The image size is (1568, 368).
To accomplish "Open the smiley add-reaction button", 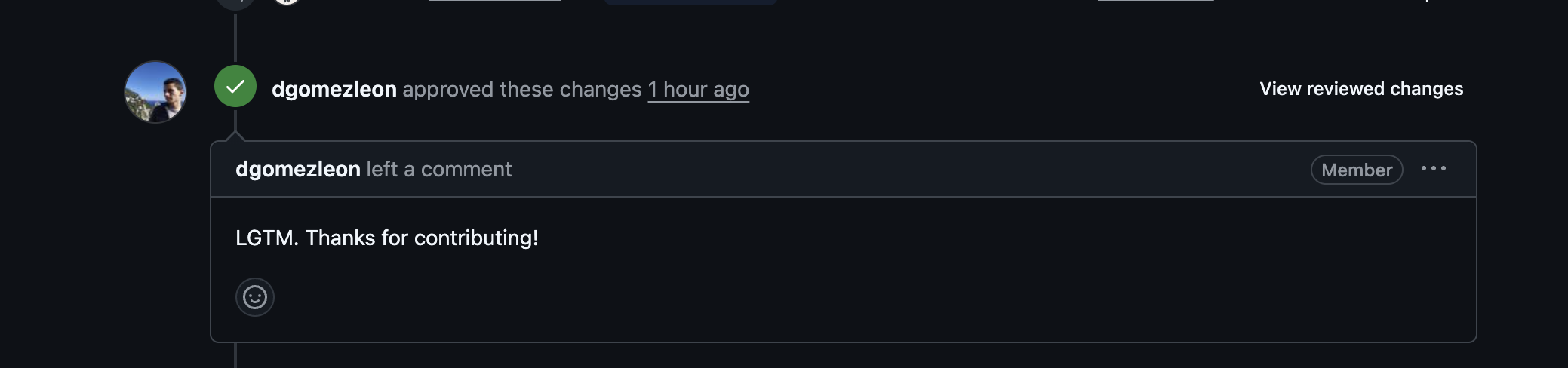I will 255,297.
